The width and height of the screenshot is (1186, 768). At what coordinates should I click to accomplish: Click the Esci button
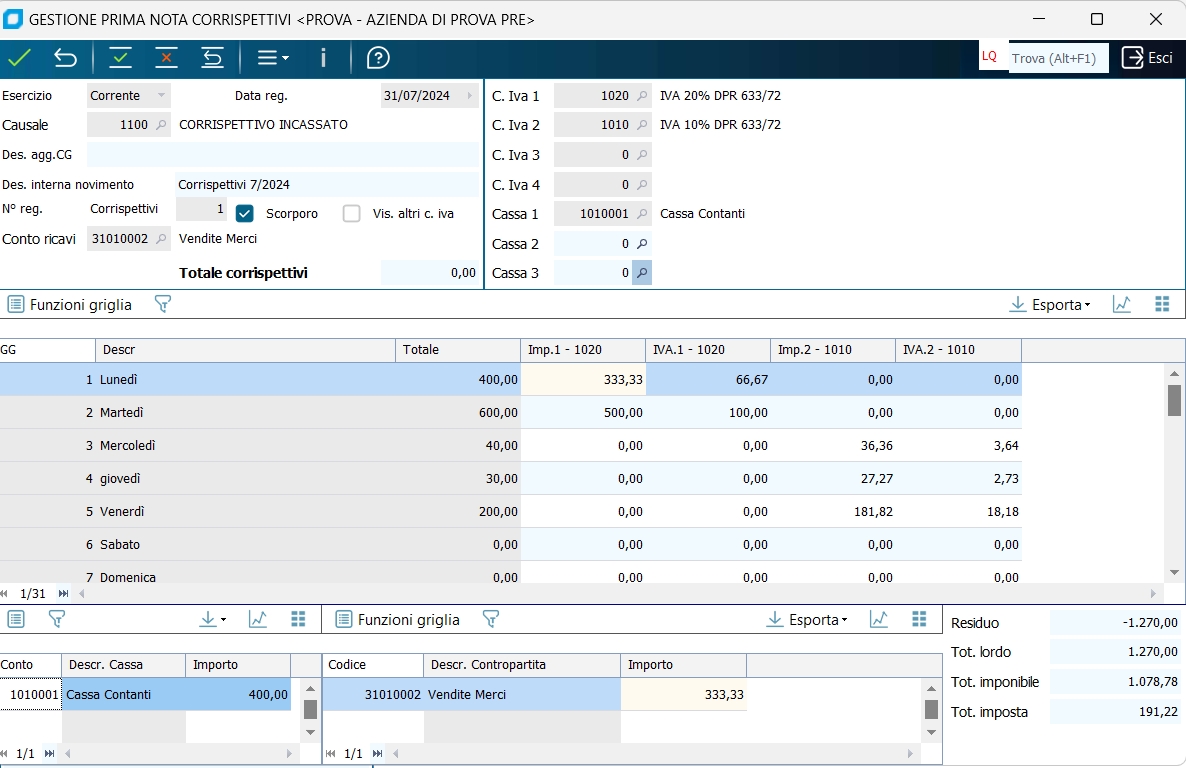pyautogui.click(x=1147, y=58)
